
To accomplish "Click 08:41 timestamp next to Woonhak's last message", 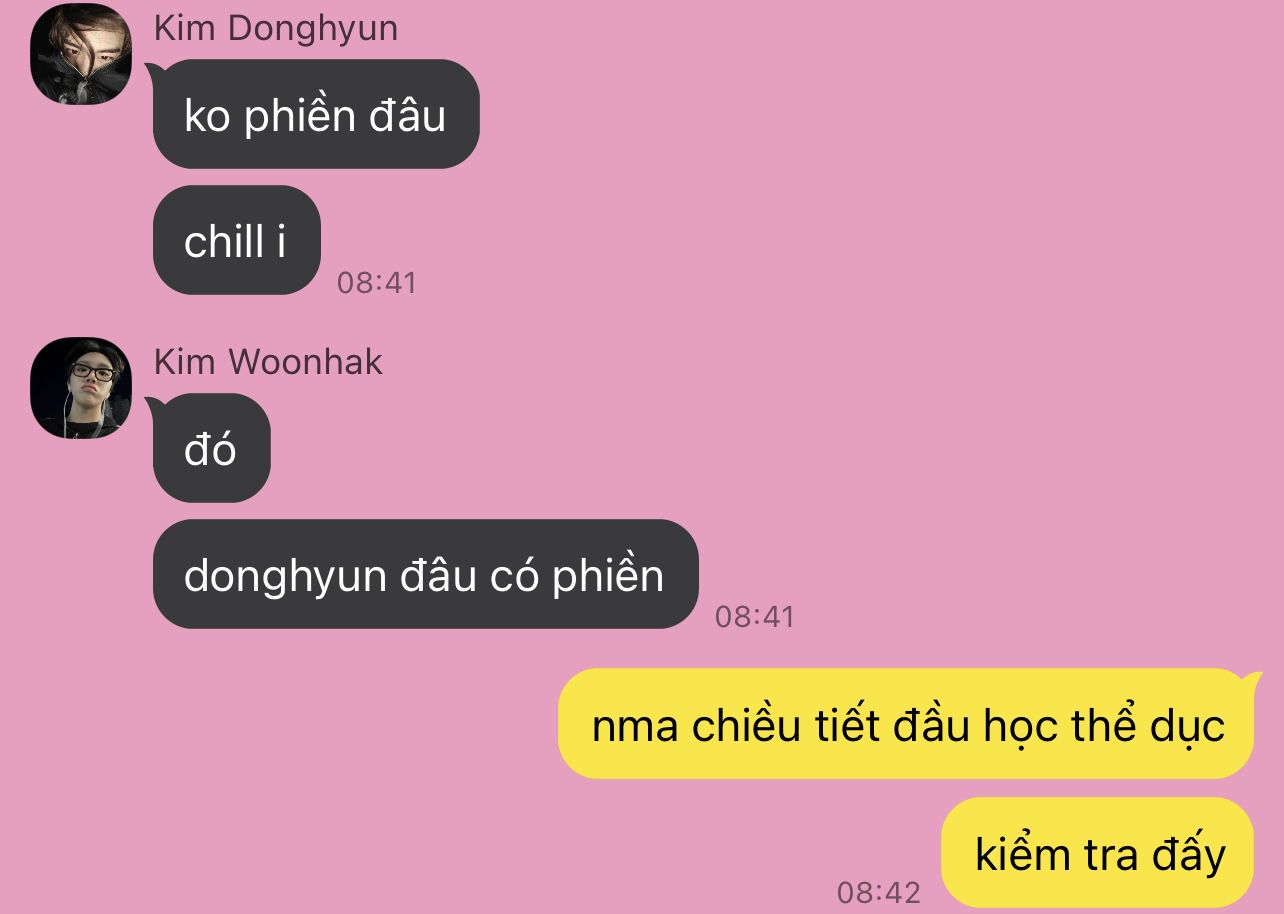I will (754, 617).
